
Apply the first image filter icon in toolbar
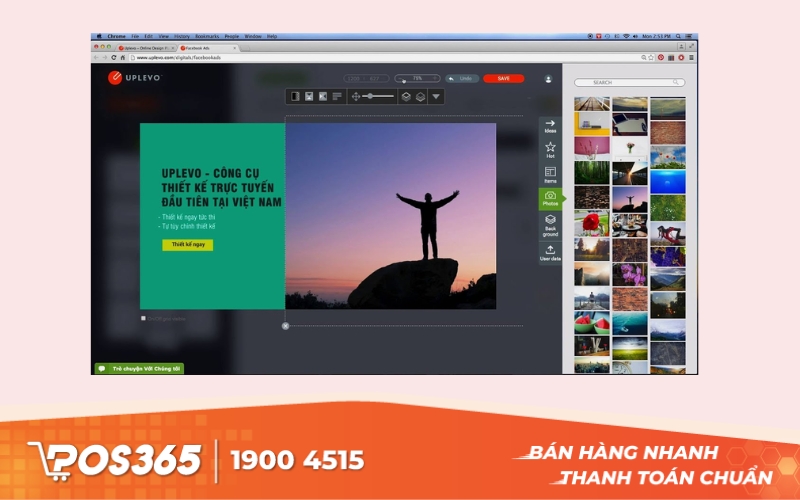pyautogui.click(x=295, y=96)
